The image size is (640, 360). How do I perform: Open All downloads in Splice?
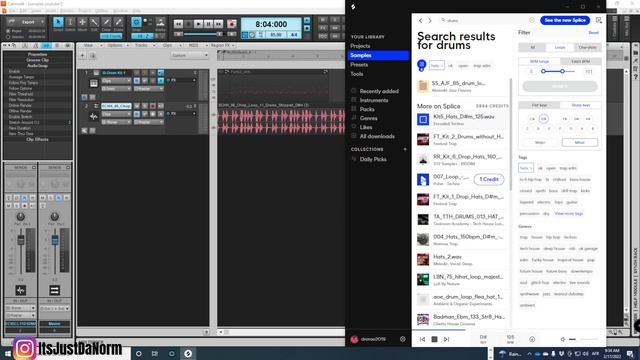tap(377, 136)
